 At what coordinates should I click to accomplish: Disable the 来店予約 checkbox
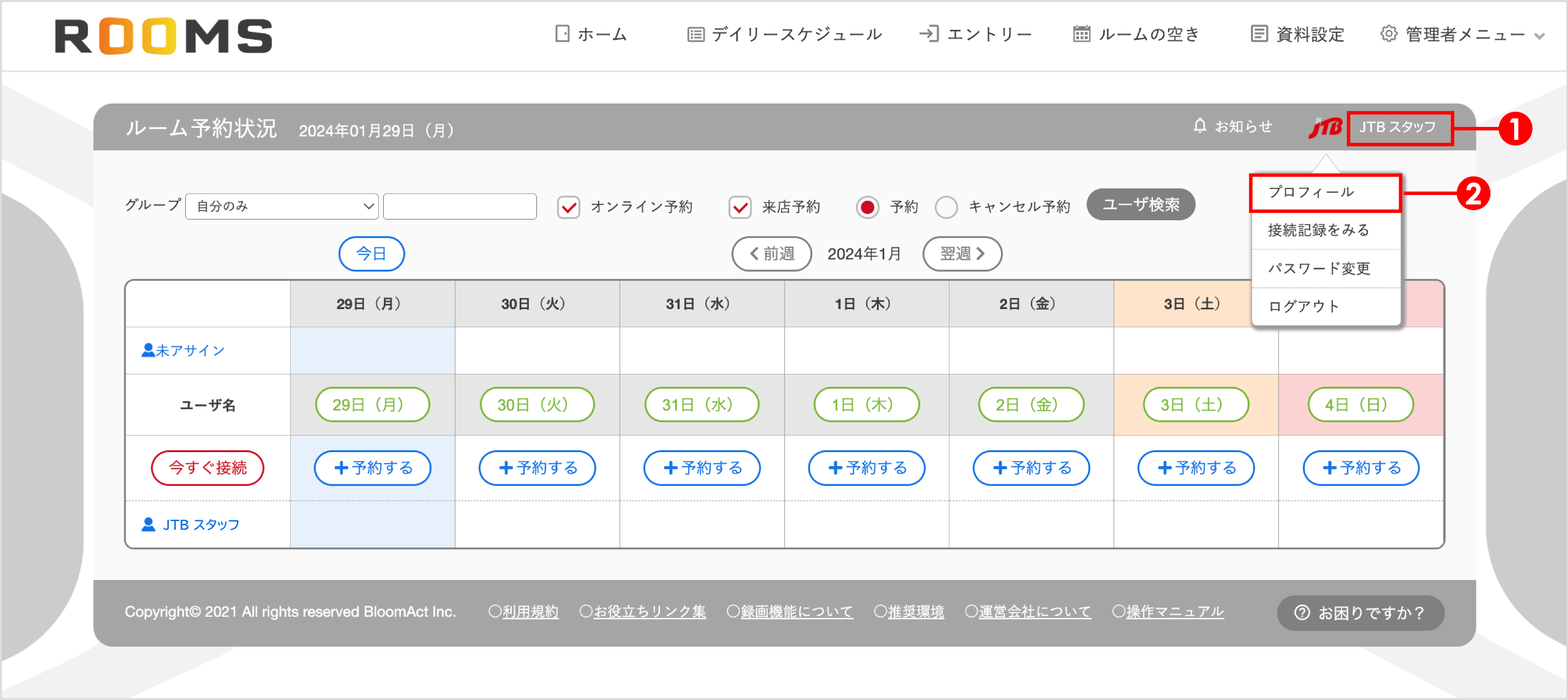pyautogui.click(x=740, y=207)
